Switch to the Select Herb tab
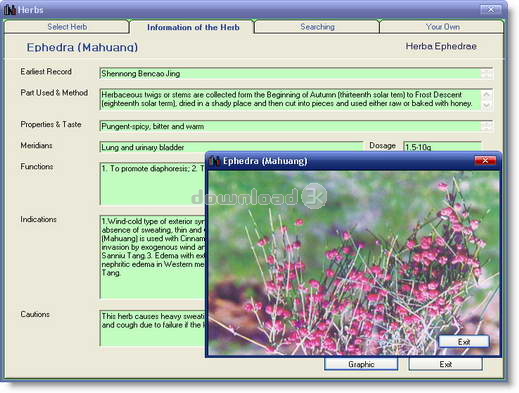This screenshot has height=393, width=519. click(67, 27)
